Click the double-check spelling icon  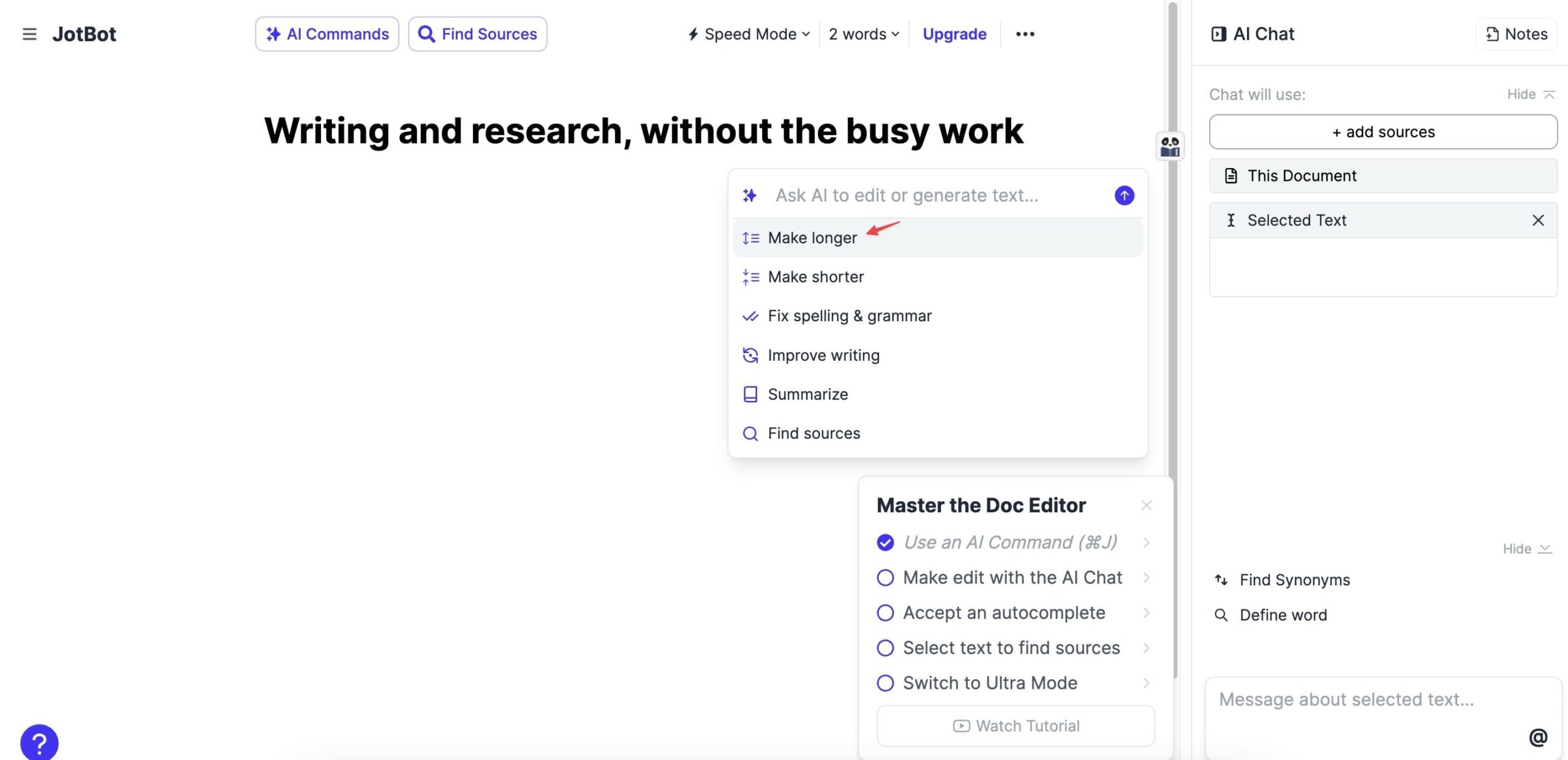pos(750,316)
